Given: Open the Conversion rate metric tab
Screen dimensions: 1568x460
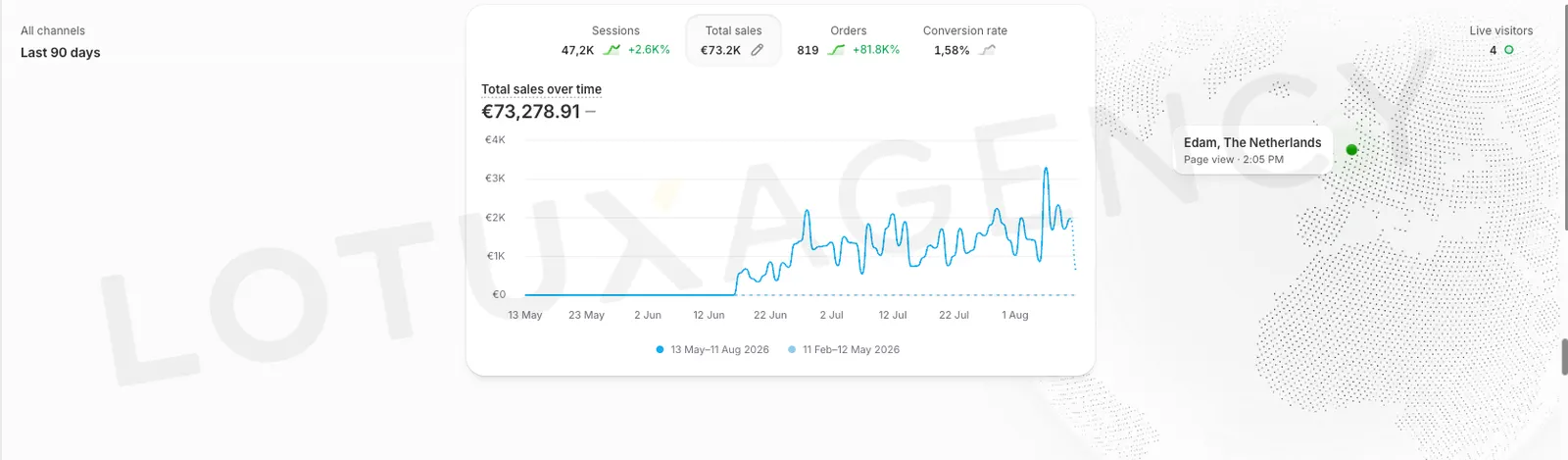Looking at the screenshot, I should (x=965, y=40).
